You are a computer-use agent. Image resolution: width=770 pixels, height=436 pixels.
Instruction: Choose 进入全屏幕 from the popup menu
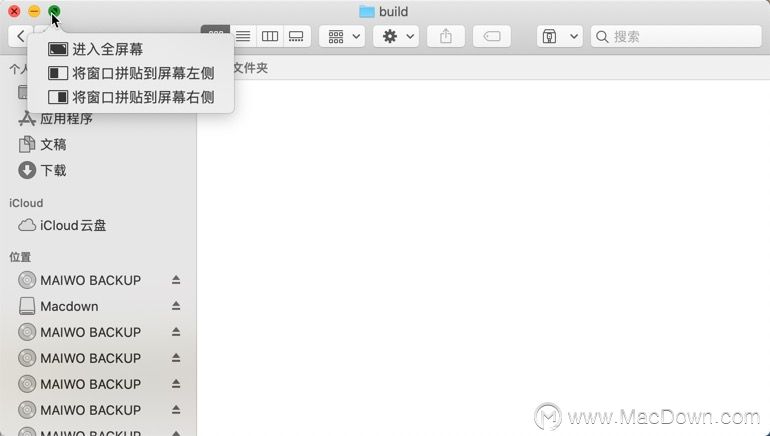point(131,49)
